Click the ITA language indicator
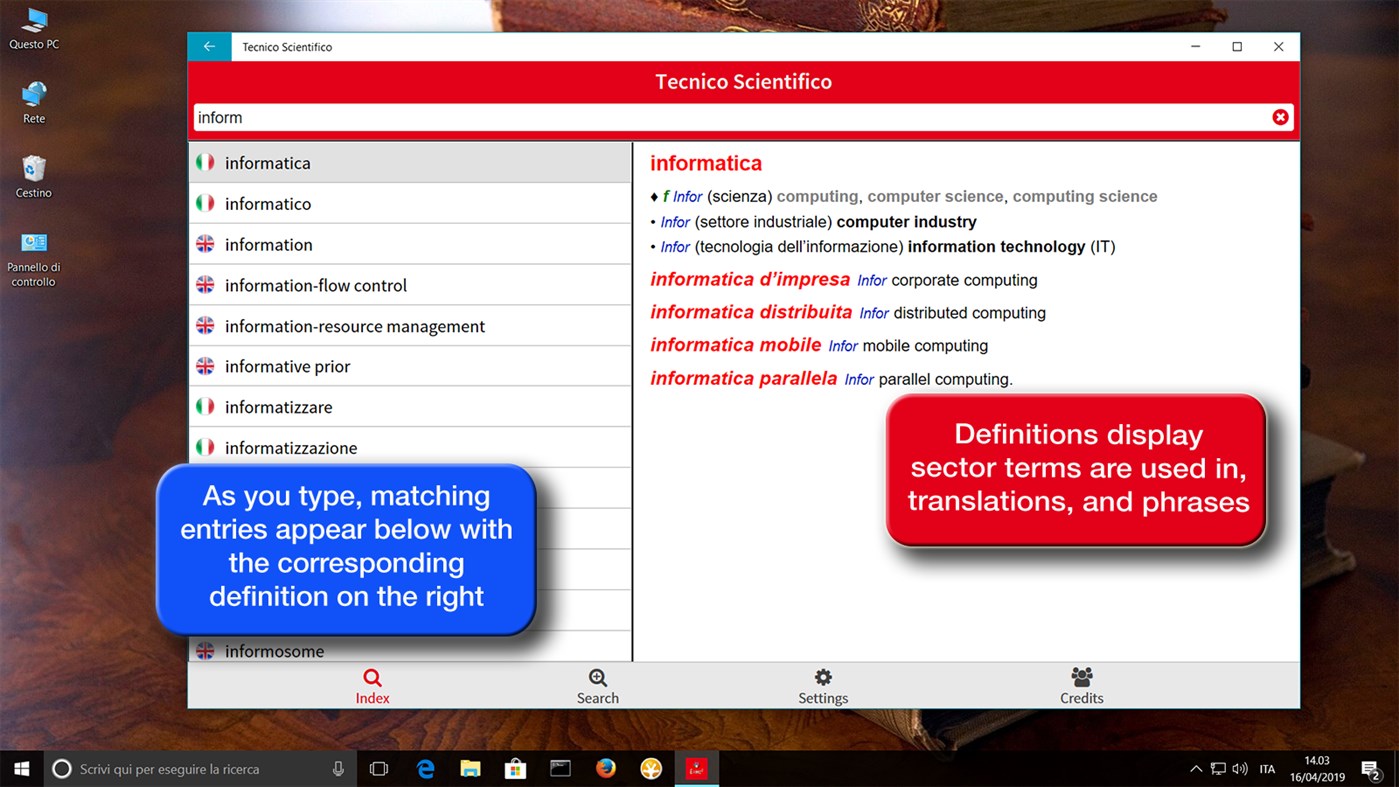Screen dimensions: 1399x787 coord(1267,768)
